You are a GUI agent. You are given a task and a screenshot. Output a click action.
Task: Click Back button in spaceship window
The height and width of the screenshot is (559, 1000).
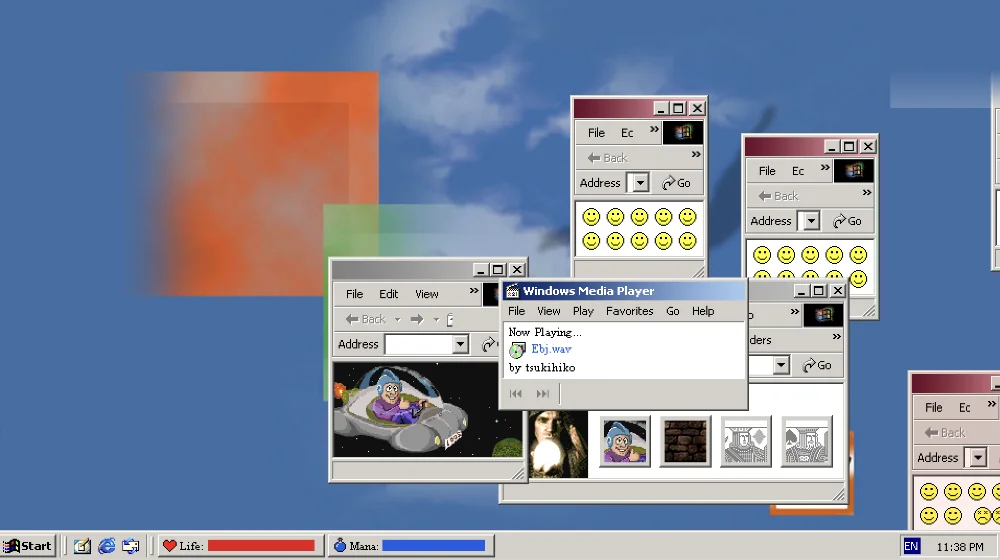(x=365, y=319)
